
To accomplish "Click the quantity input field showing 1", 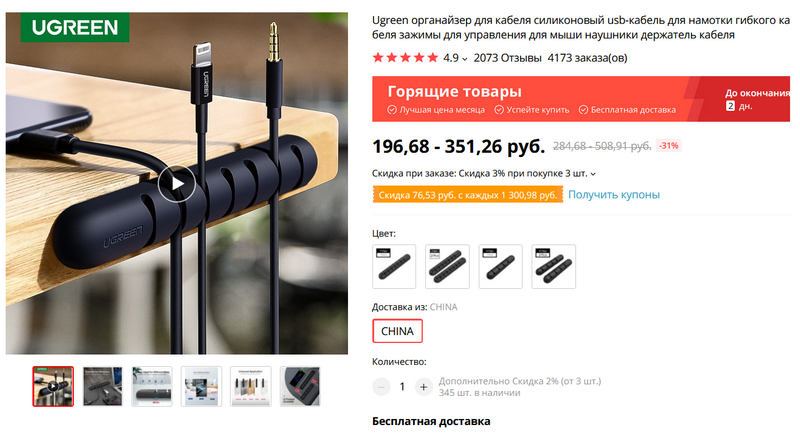I will 402,387.
